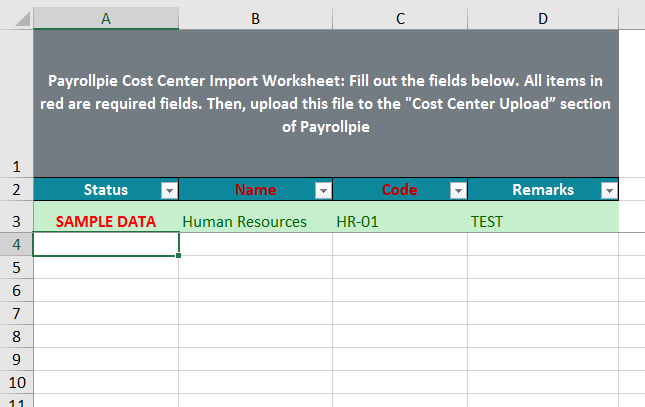Open the Status column filter dropdown
Viewport: 645px width, 407px height.
tap(169, 191)
